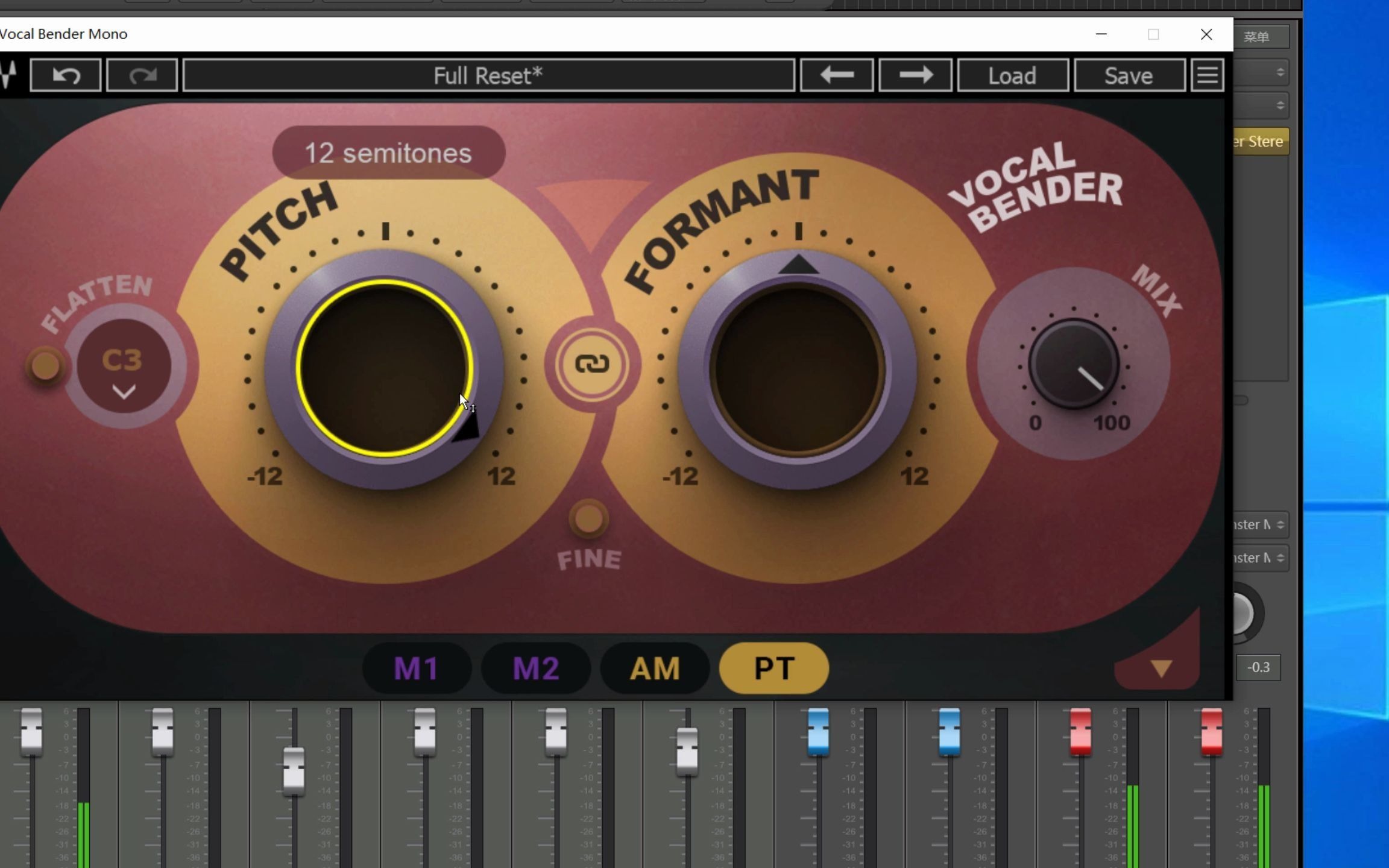Image resolution: width=1389 pixels, height=868 pixels.
Task: Click the Formant knob triangle pointer
Action: click(798, 264)
